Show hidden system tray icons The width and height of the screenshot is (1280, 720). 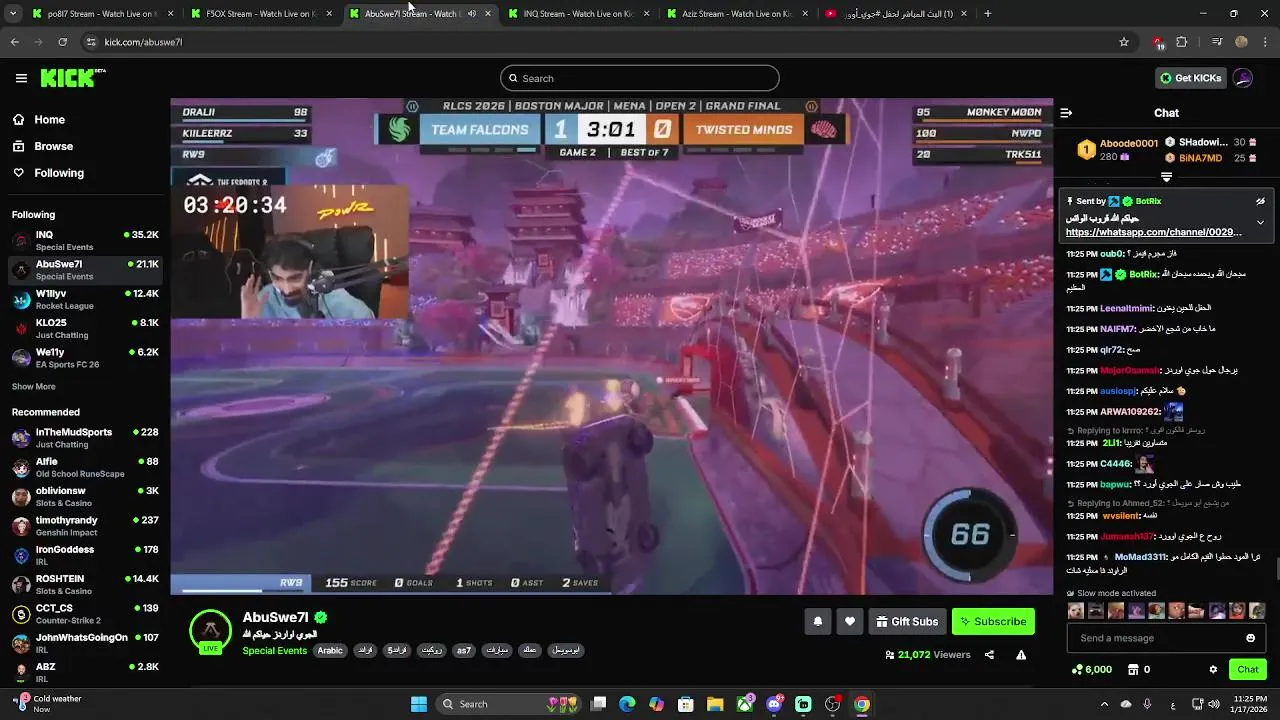pyautogui.click(x=1104, y=704)
